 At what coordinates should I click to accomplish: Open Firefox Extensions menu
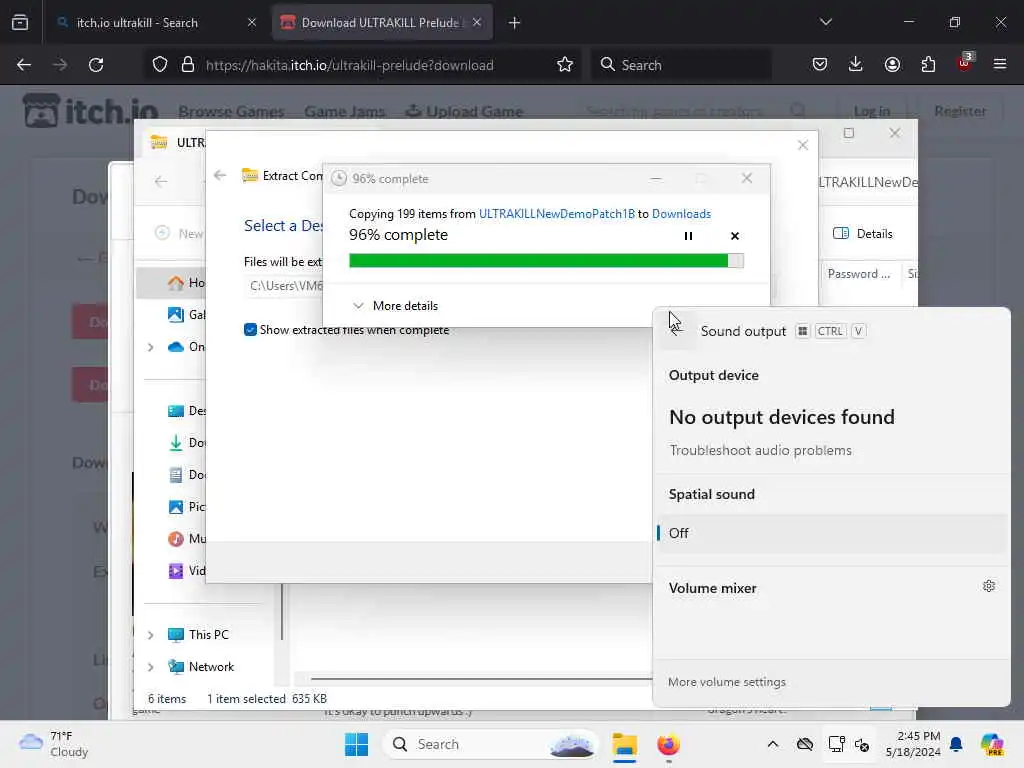click(928, 65)
